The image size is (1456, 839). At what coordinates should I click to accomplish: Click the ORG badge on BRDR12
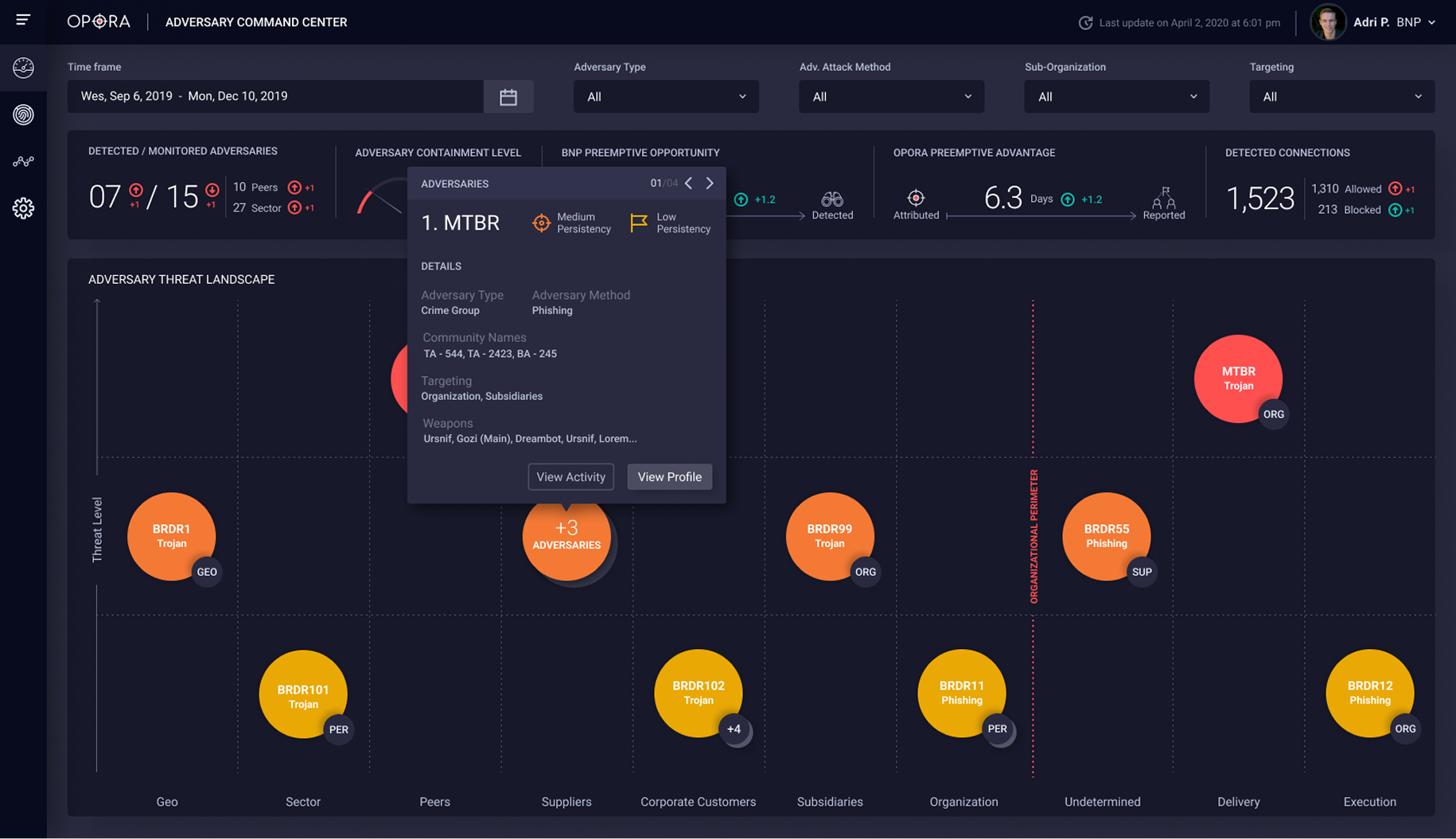[1405, 728]
